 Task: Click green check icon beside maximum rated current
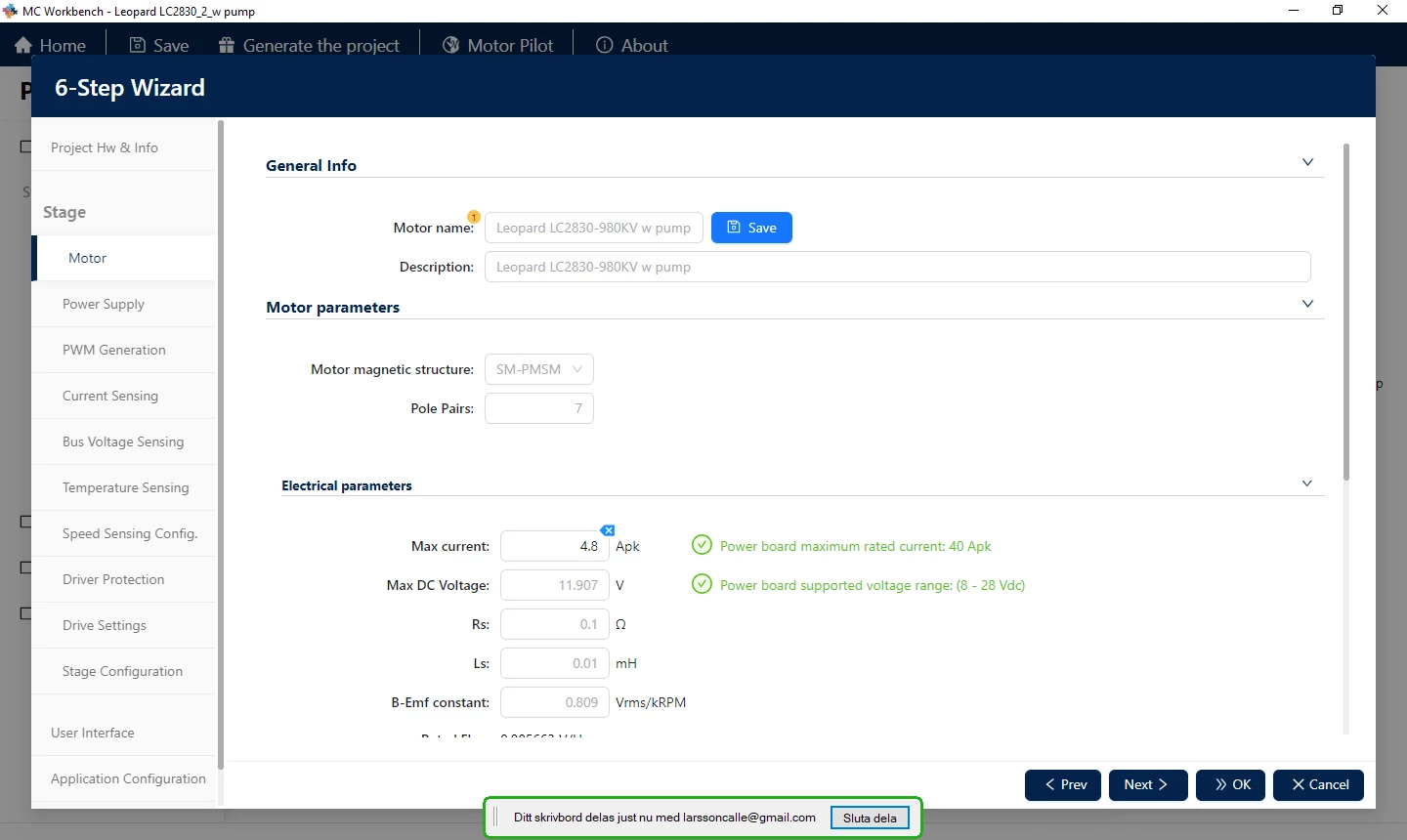point(702,545)
